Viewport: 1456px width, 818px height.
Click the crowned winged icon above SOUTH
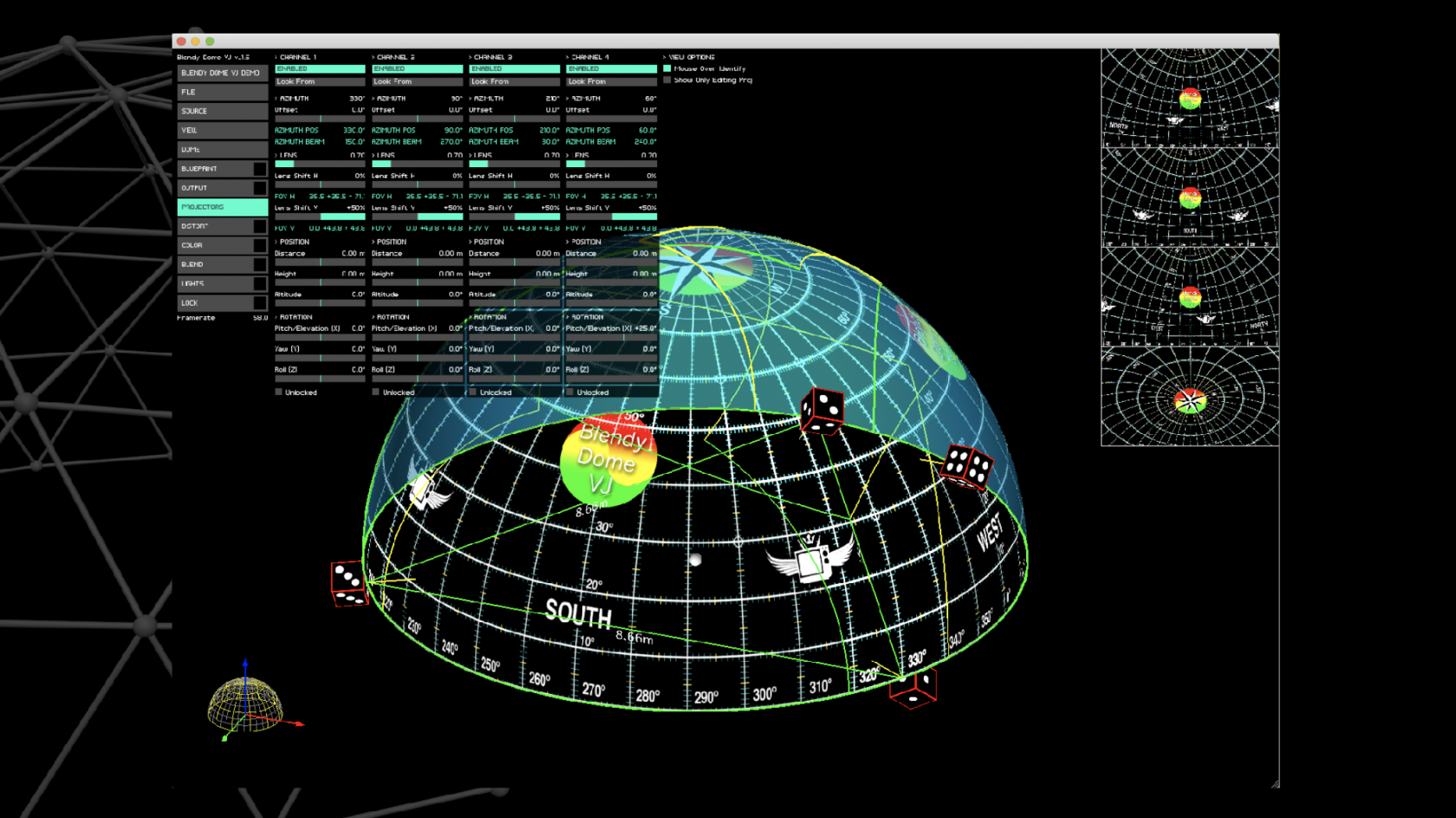(811, 559)
